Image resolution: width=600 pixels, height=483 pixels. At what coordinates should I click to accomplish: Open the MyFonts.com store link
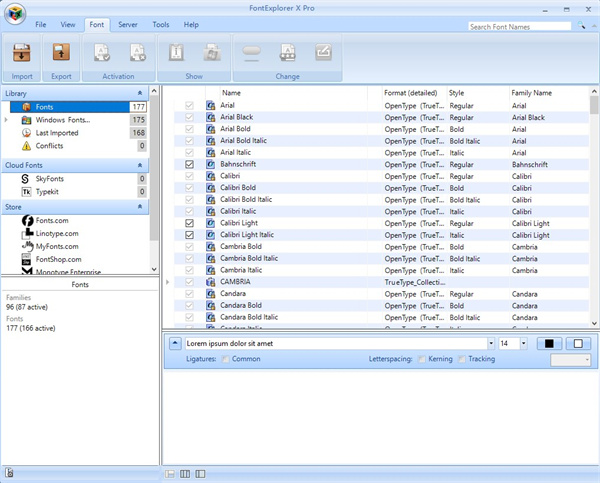[x=56, y=246]
